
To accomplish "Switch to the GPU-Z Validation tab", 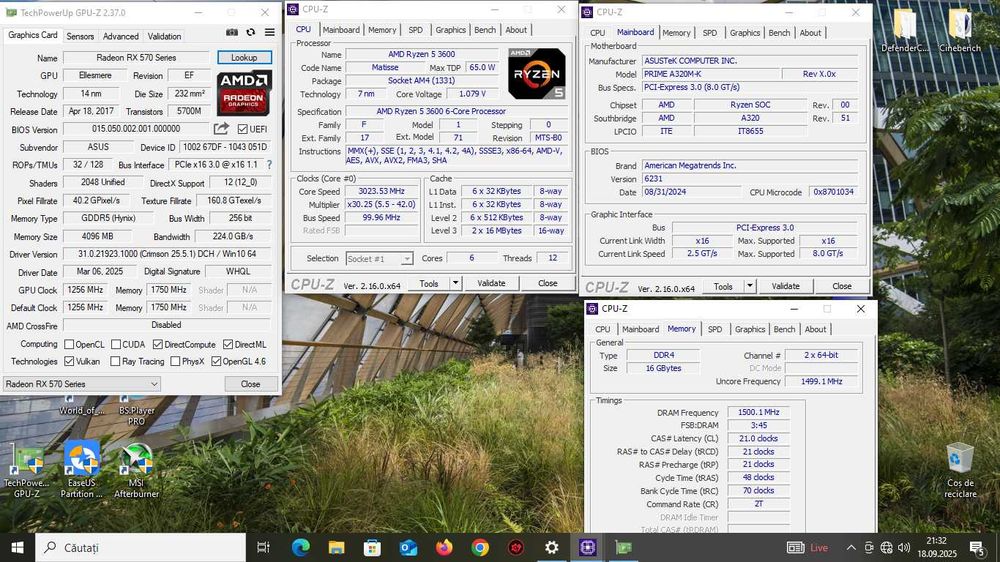I will (164, 36).
